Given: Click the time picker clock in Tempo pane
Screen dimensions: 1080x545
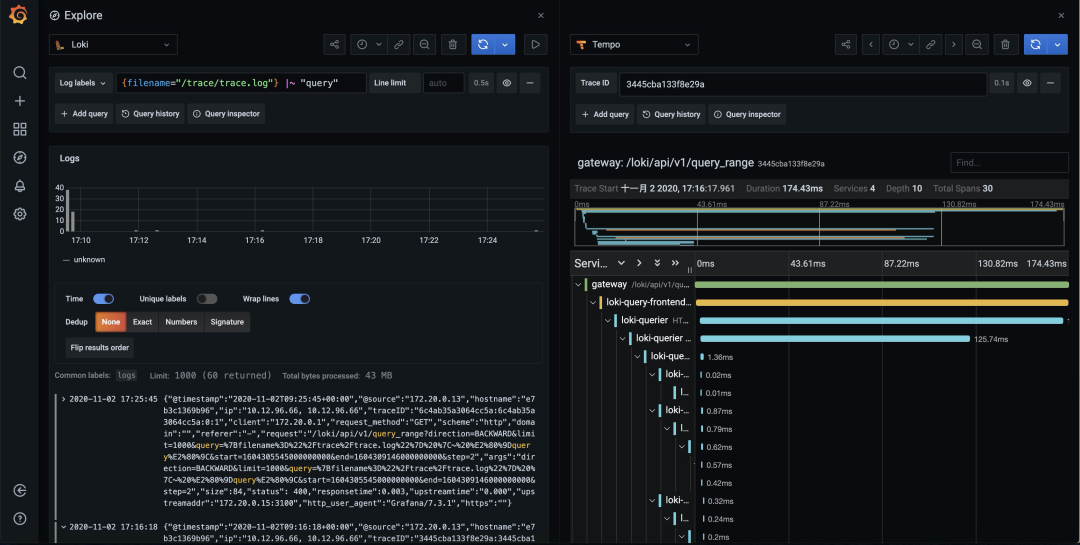Looking at the screenshot, I should (x=894, y=44).
